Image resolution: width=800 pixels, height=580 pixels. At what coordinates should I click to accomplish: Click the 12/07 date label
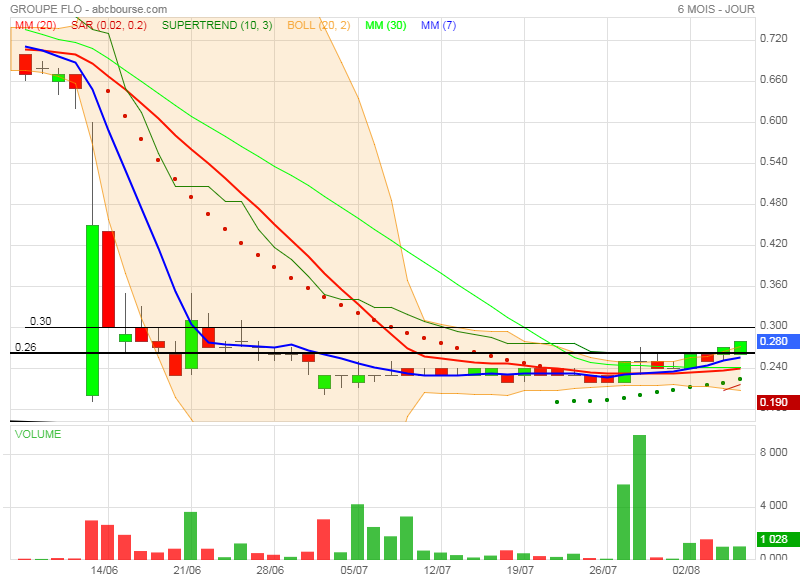[x=437, y=570]
